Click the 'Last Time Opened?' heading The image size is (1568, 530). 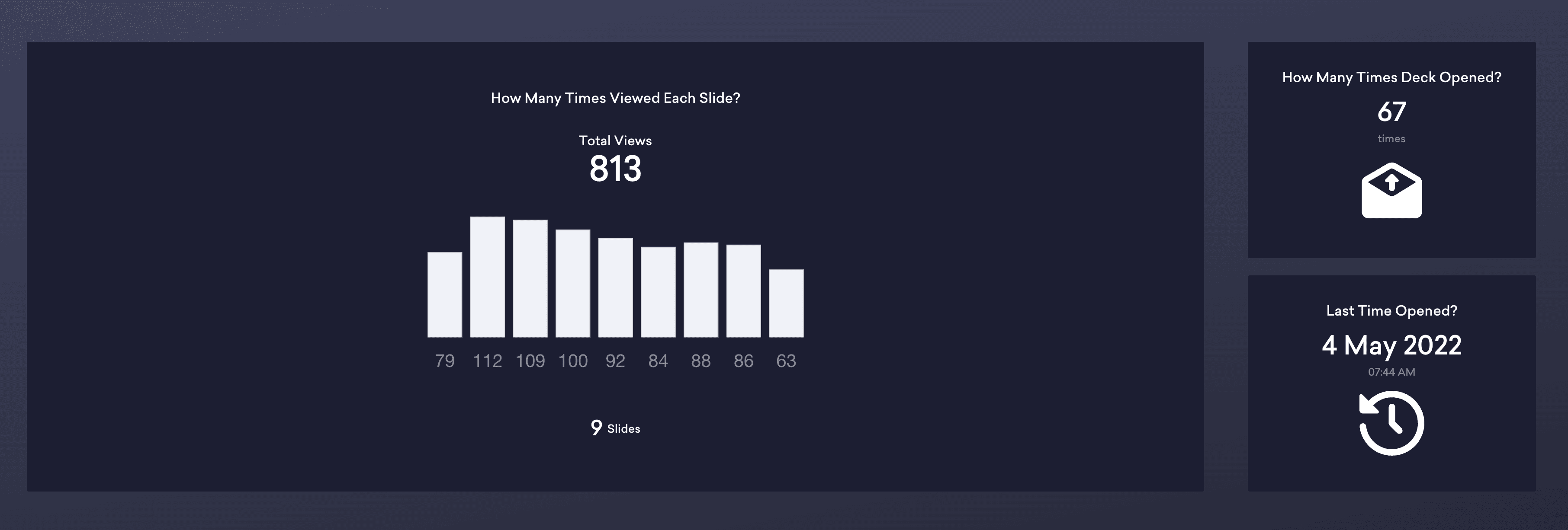coord(1391,311)
